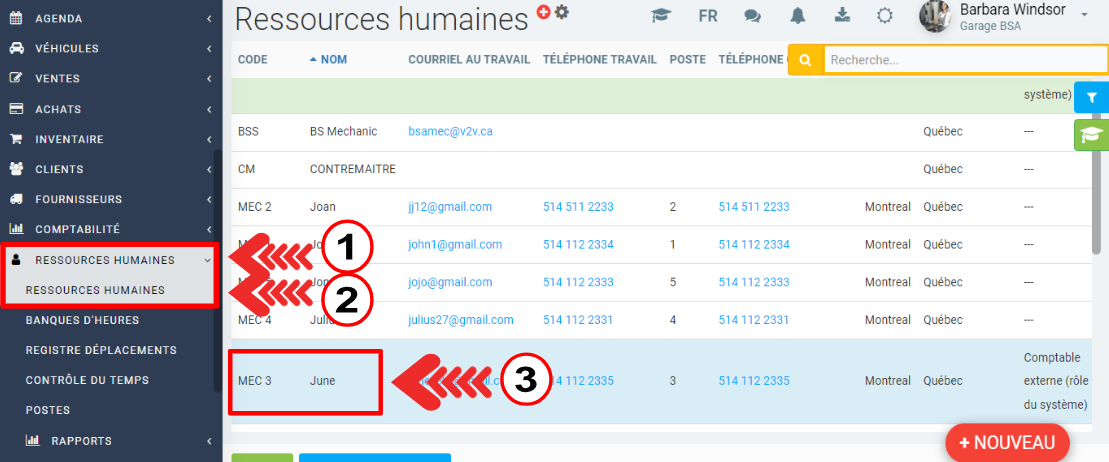Click the download icon in the header
The image size is (1109, 462).
[842, 16]
